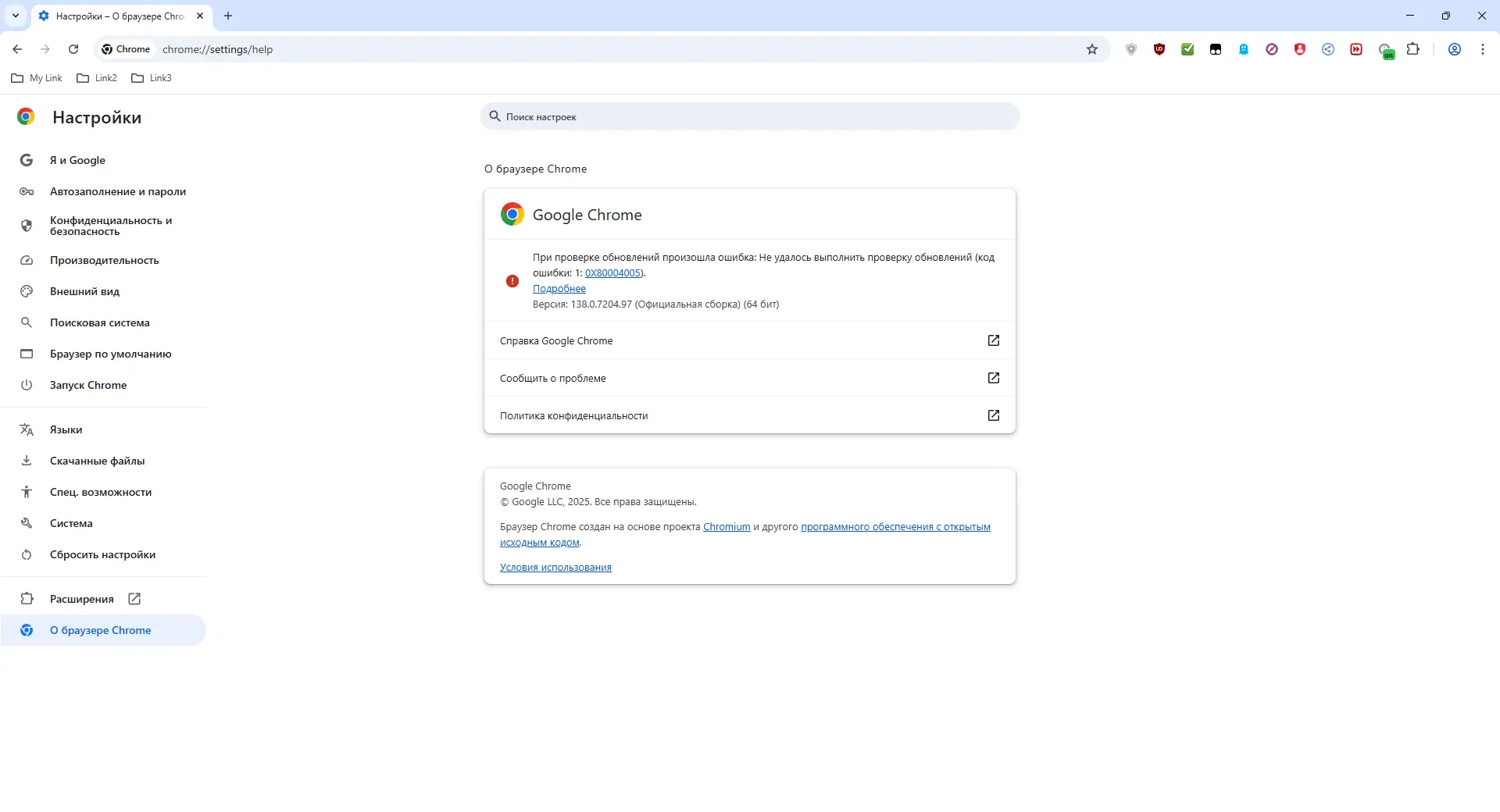Close the Настройки tab

[200, 16]
